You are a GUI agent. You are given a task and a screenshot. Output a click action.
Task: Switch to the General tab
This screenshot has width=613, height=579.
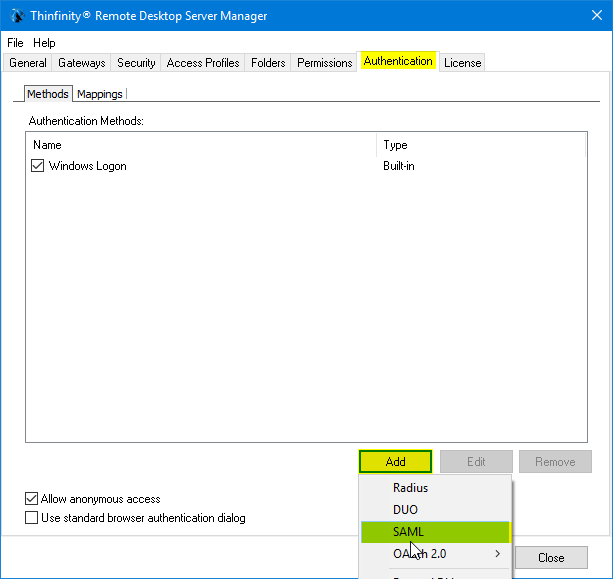(x=28, y=63)
